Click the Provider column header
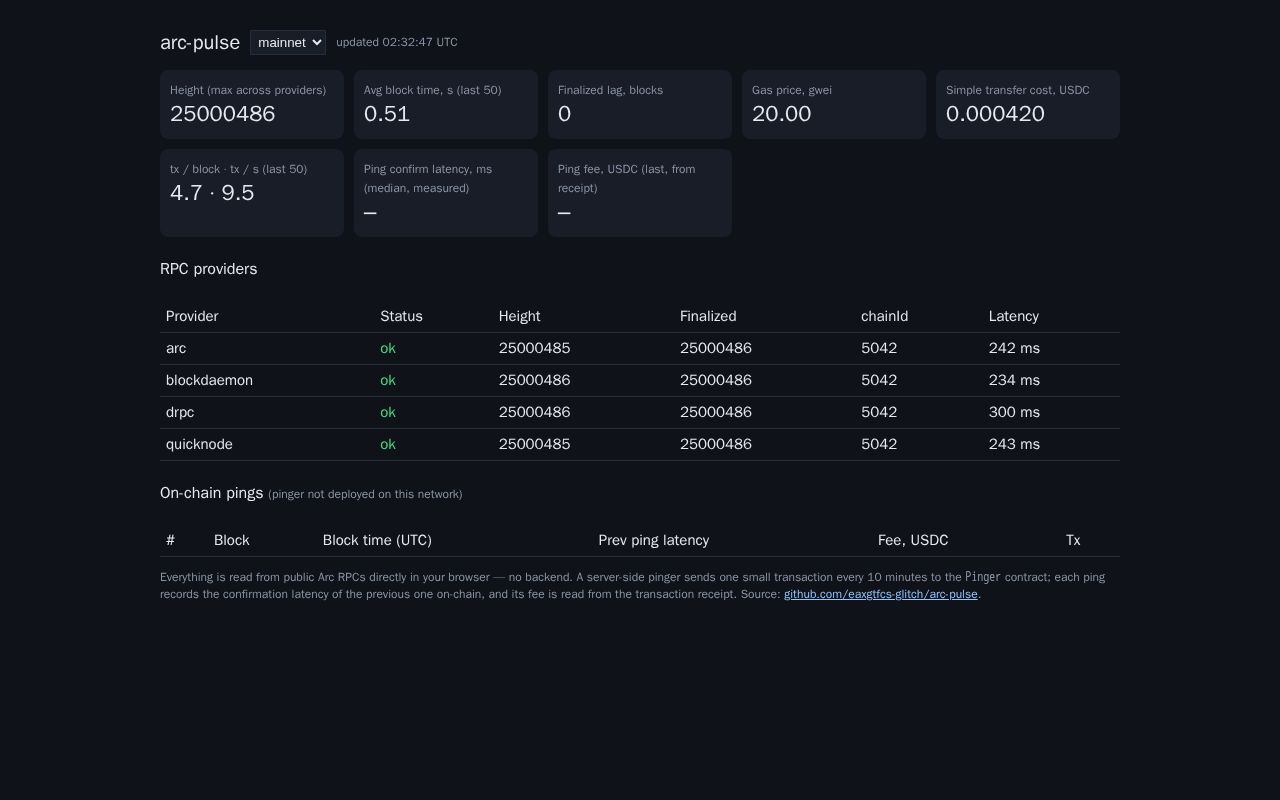This screenshot has height=800, width=1280. tap(192, 316)
